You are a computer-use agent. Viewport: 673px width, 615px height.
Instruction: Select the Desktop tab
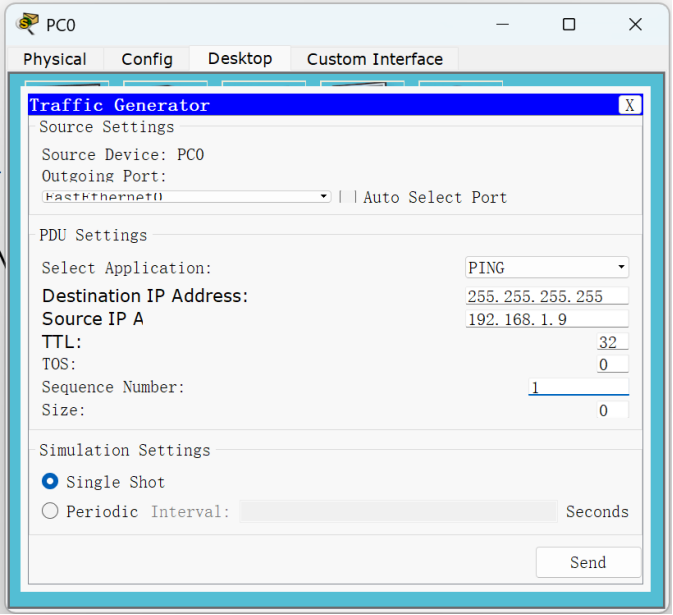click(240, 58)
